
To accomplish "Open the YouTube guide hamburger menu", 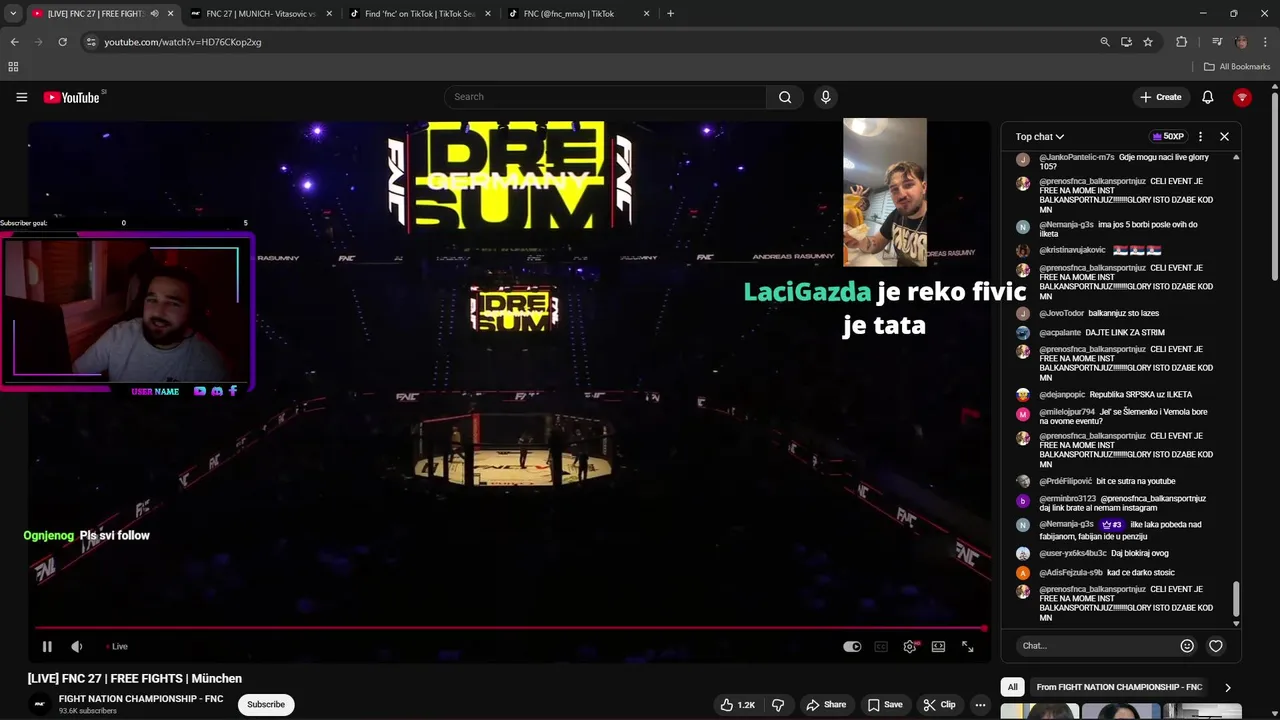I will coord(21,97).
